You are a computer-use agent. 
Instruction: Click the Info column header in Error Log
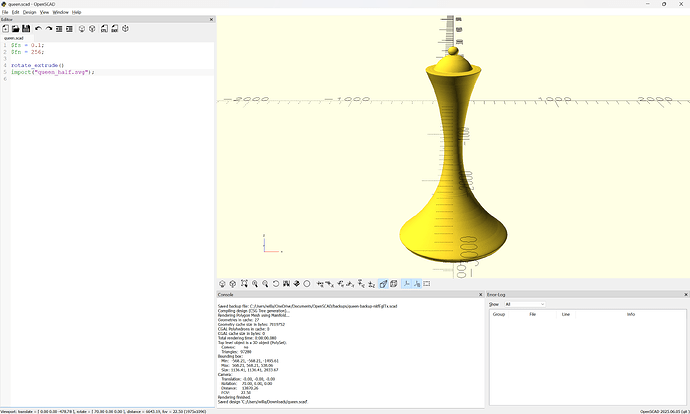631,314
